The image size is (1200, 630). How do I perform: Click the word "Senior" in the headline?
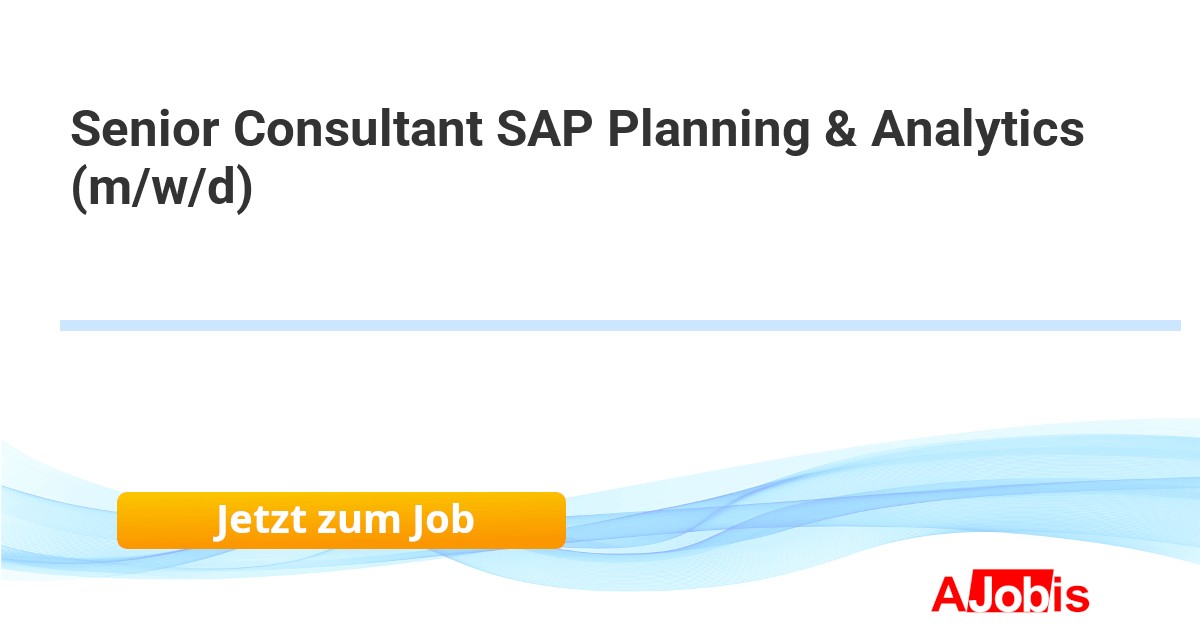pyautogui.click(x=142, y=130)
